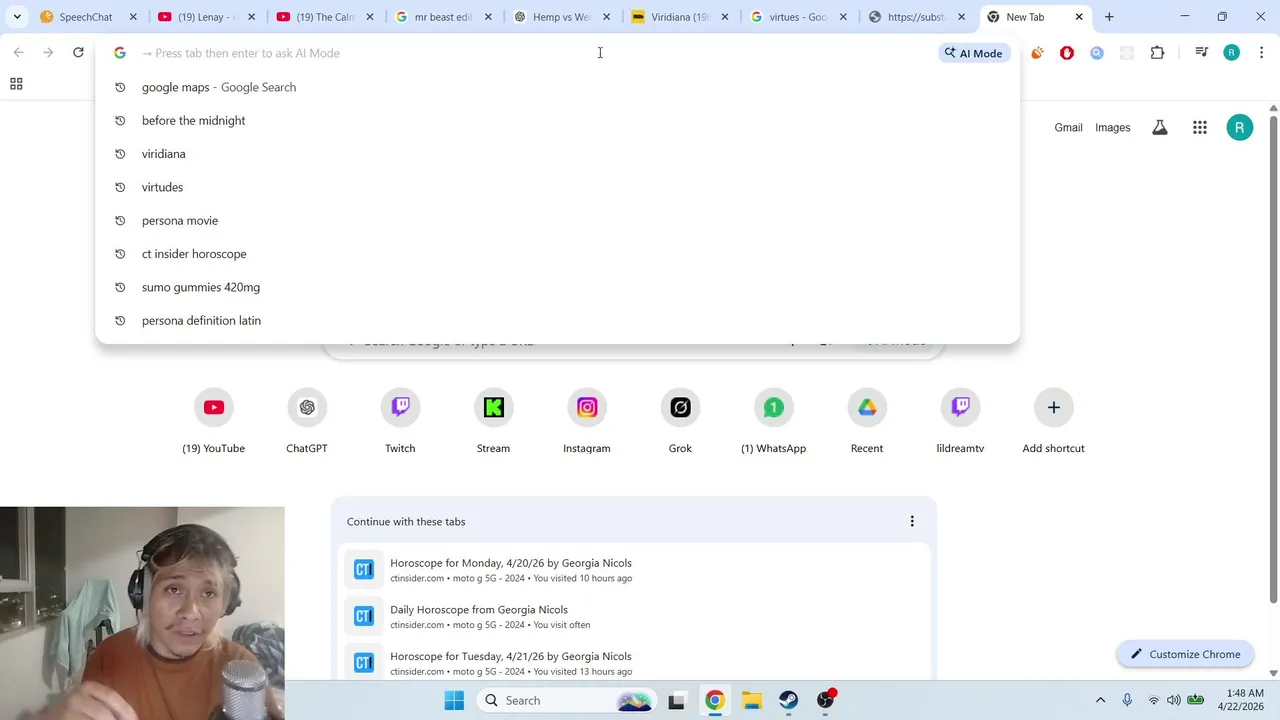Open Daily Horoscope from Georgia Nicols entry

[634, 616]
